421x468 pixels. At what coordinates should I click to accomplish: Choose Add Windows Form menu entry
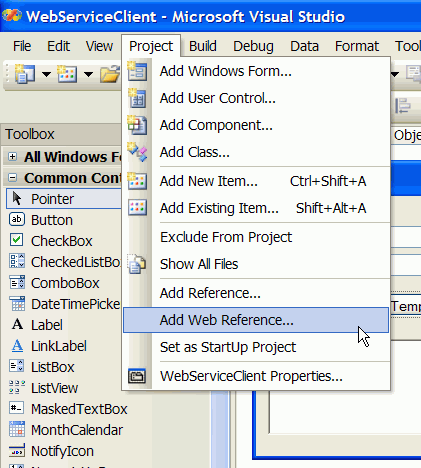coord(256,71)
